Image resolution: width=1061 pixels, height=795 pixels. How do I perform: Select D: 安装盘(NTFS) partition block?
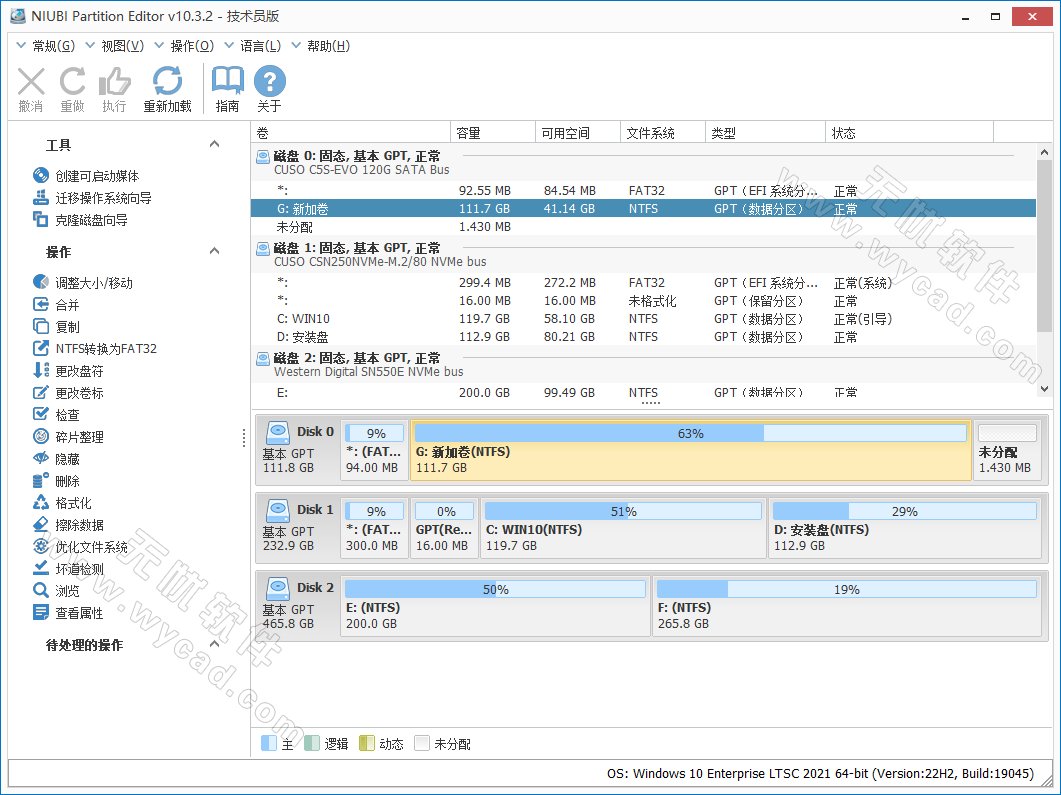[x=905, y=528]
